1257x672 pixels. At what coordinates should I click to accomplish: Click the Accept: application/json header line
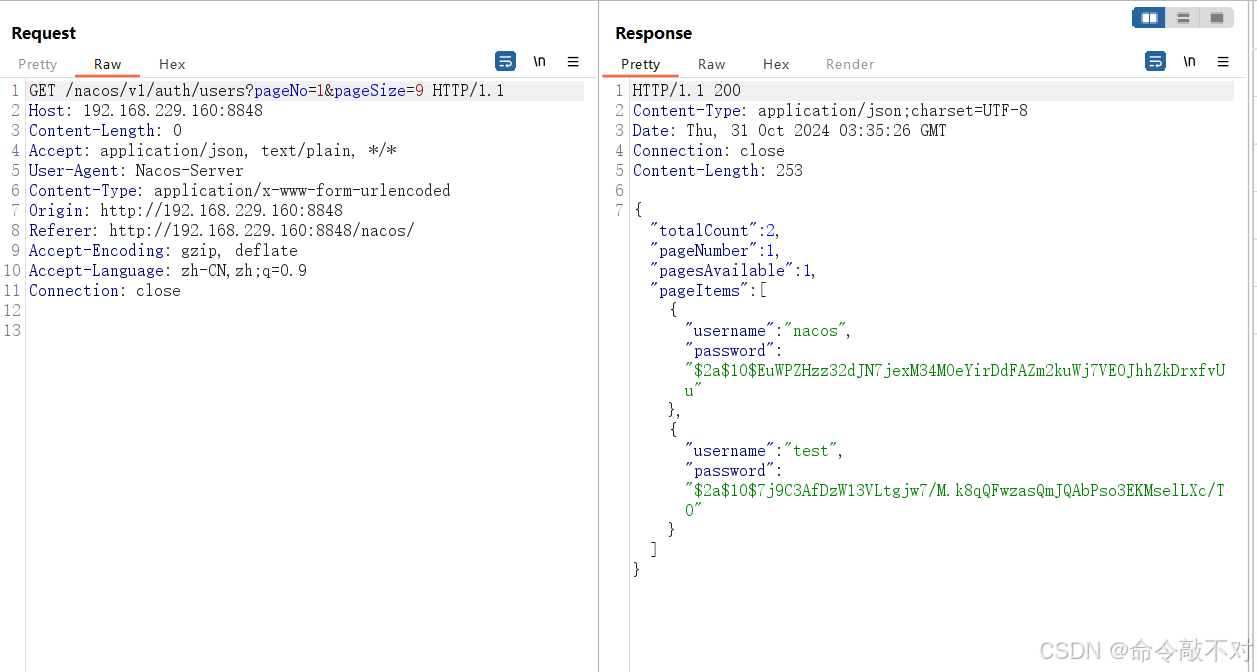tap(213, 151)
